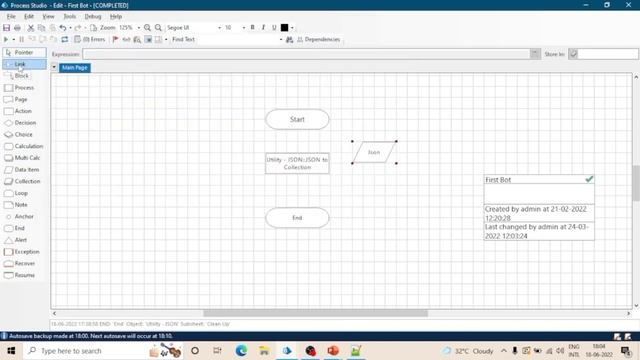The width and height of the screenshot is (640, 360).
Task: Open the Go button dropdown arrow
Action: coord(13,40)
